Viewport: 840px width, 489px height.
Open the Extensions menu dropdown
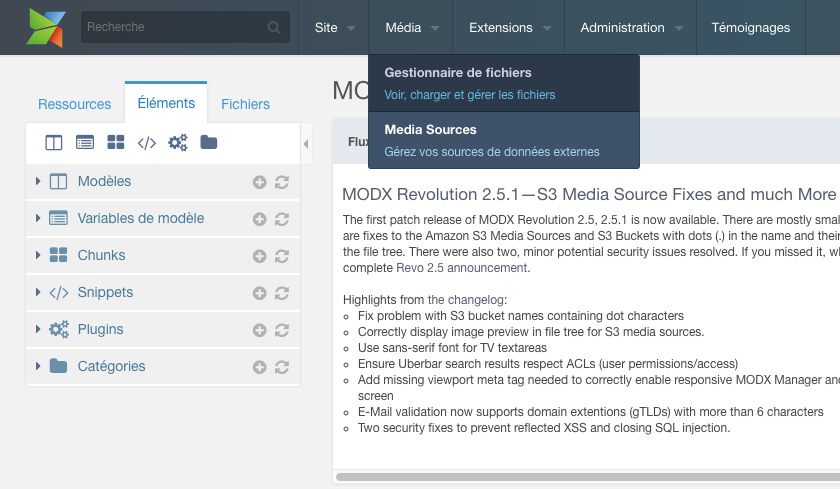pos(509,27)
